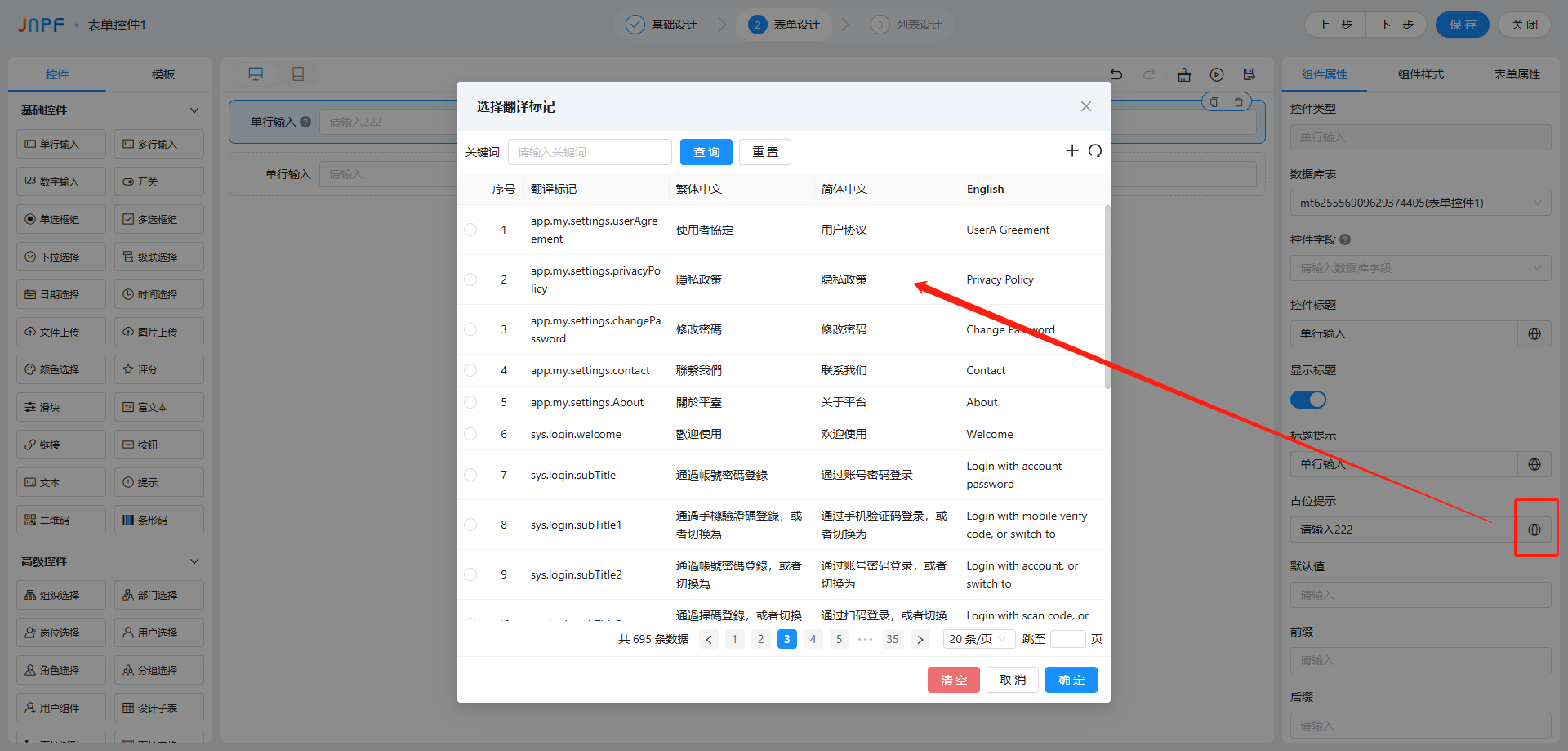Confirm selection with 确定 button

pos(1071,680)
